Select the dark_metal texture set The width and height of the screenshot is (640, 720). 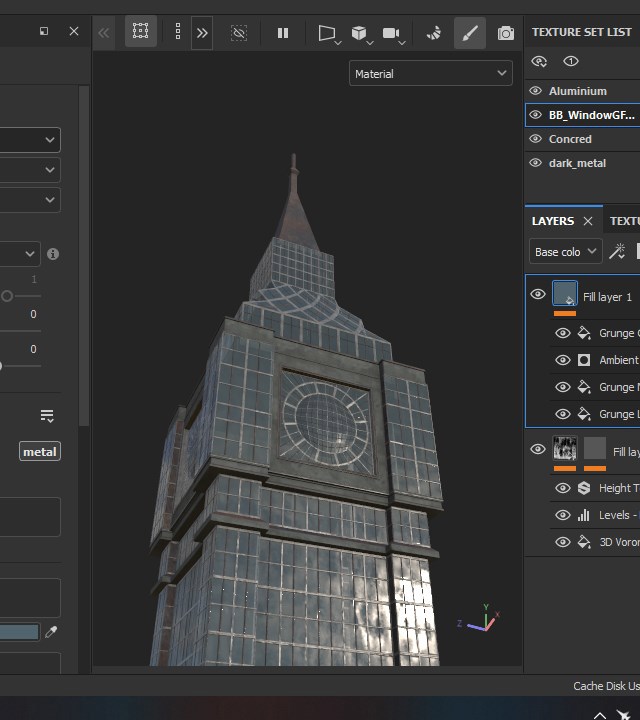click(577, 163)
